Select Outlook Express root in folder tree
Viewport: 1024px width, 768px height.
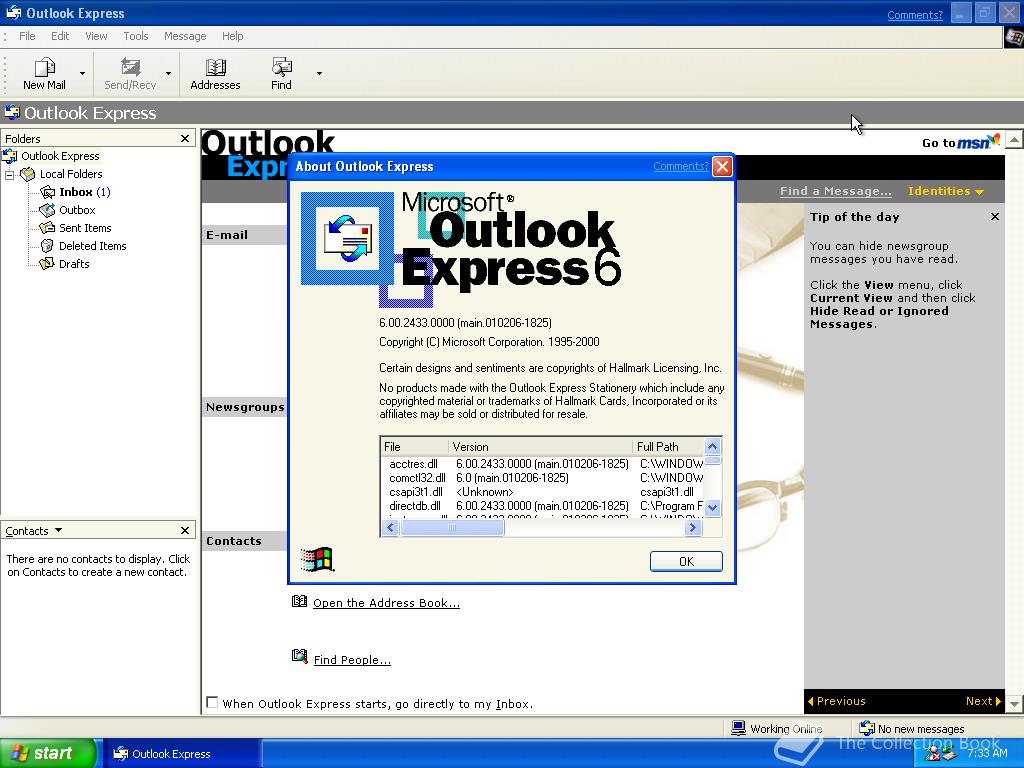(60, 156)
